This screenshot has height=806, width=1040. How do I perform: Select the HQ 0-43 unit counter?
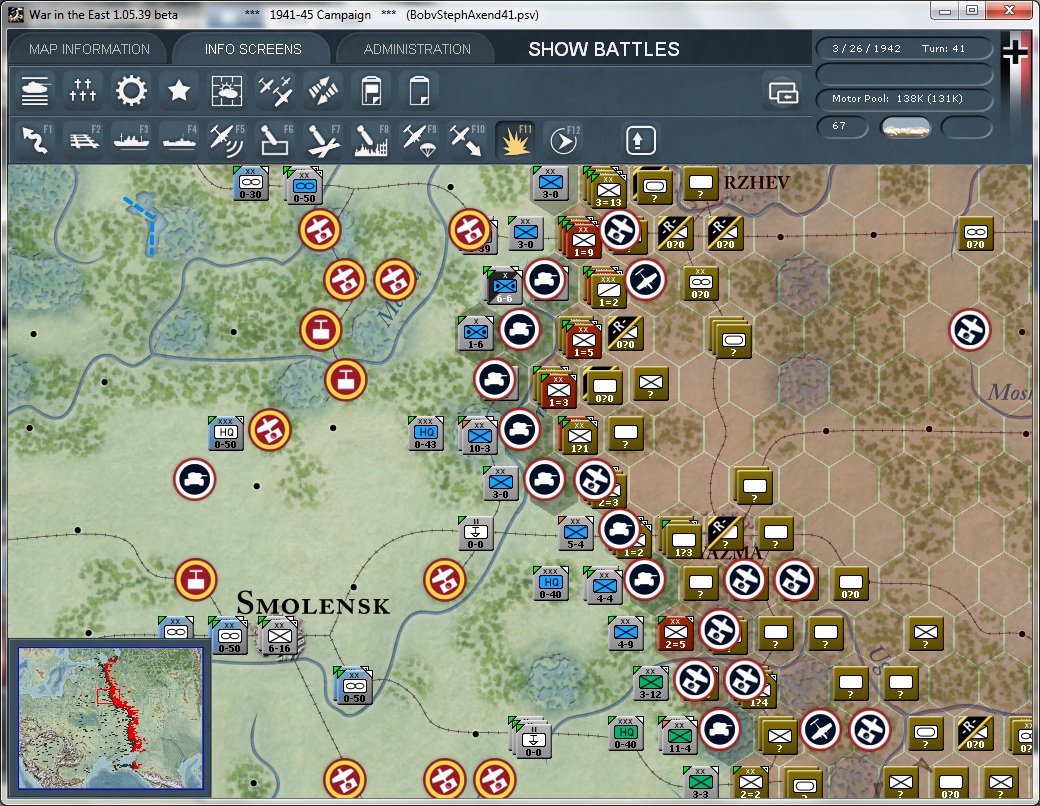(x=425, y=434)
